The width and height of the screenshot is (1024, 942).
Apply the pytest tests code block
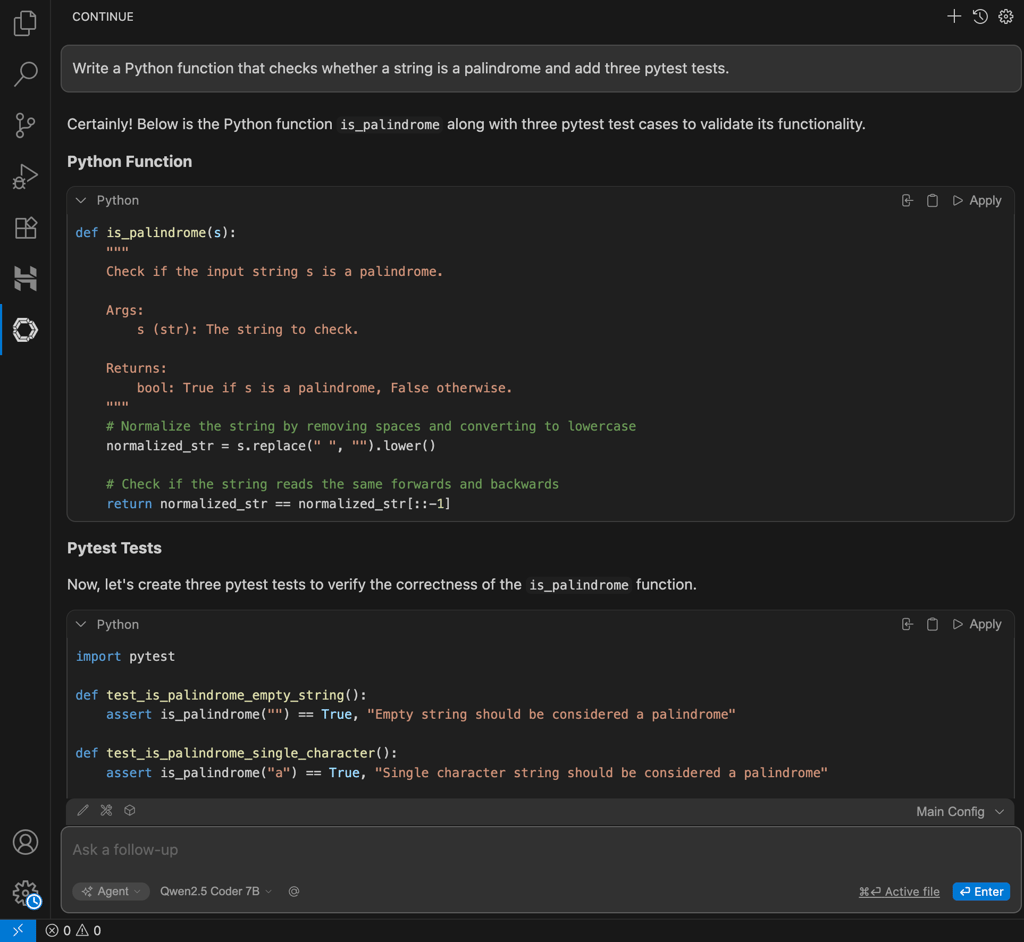coord(977,625)
